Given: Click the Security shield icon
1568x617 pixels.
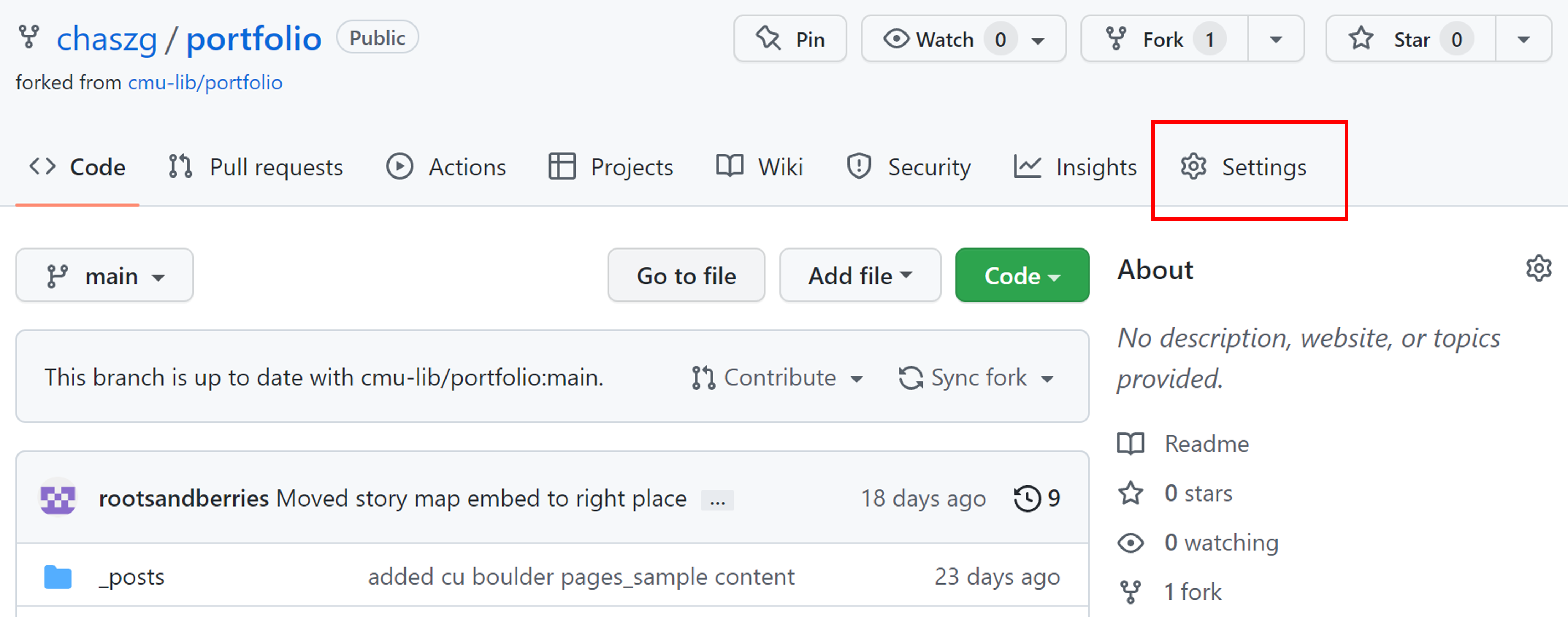Looking at the screenshot, I should pos(859,166).
